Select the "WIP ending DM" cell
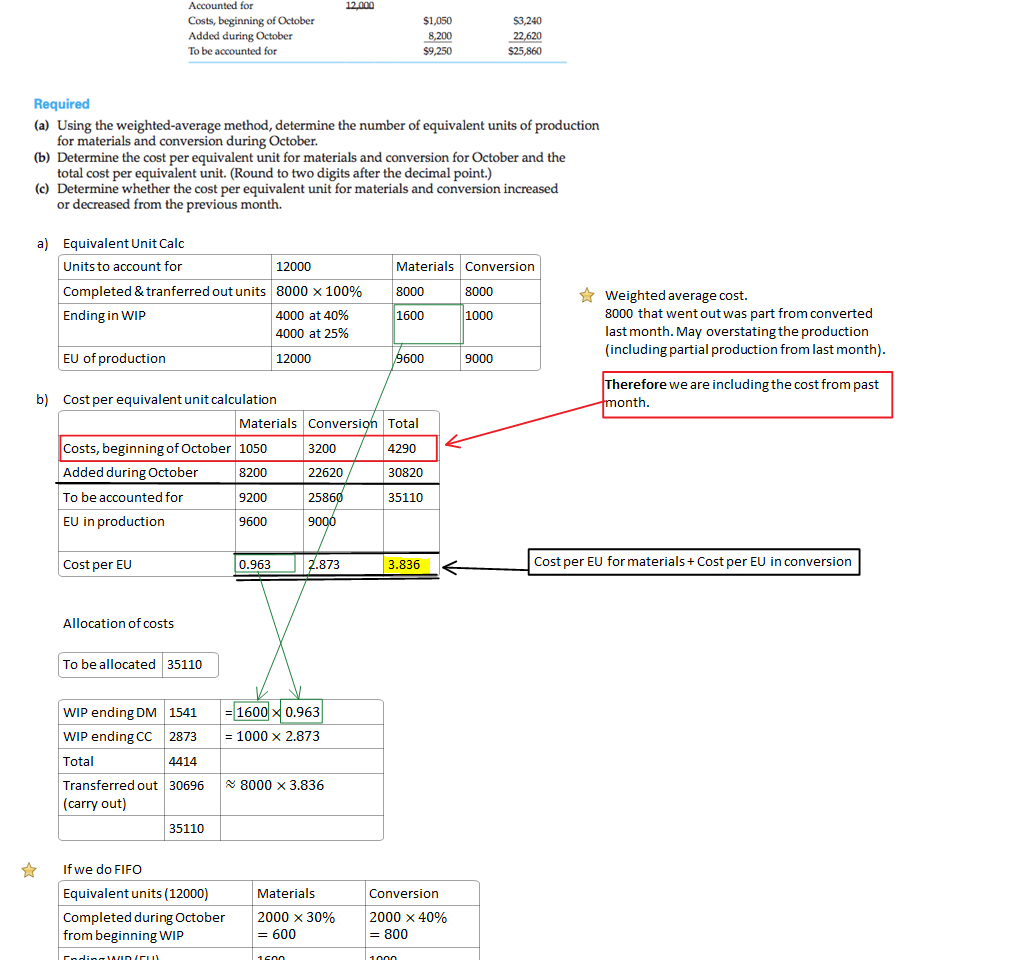The width and height of the screenshot is (1029, 960). pos(110,713)
